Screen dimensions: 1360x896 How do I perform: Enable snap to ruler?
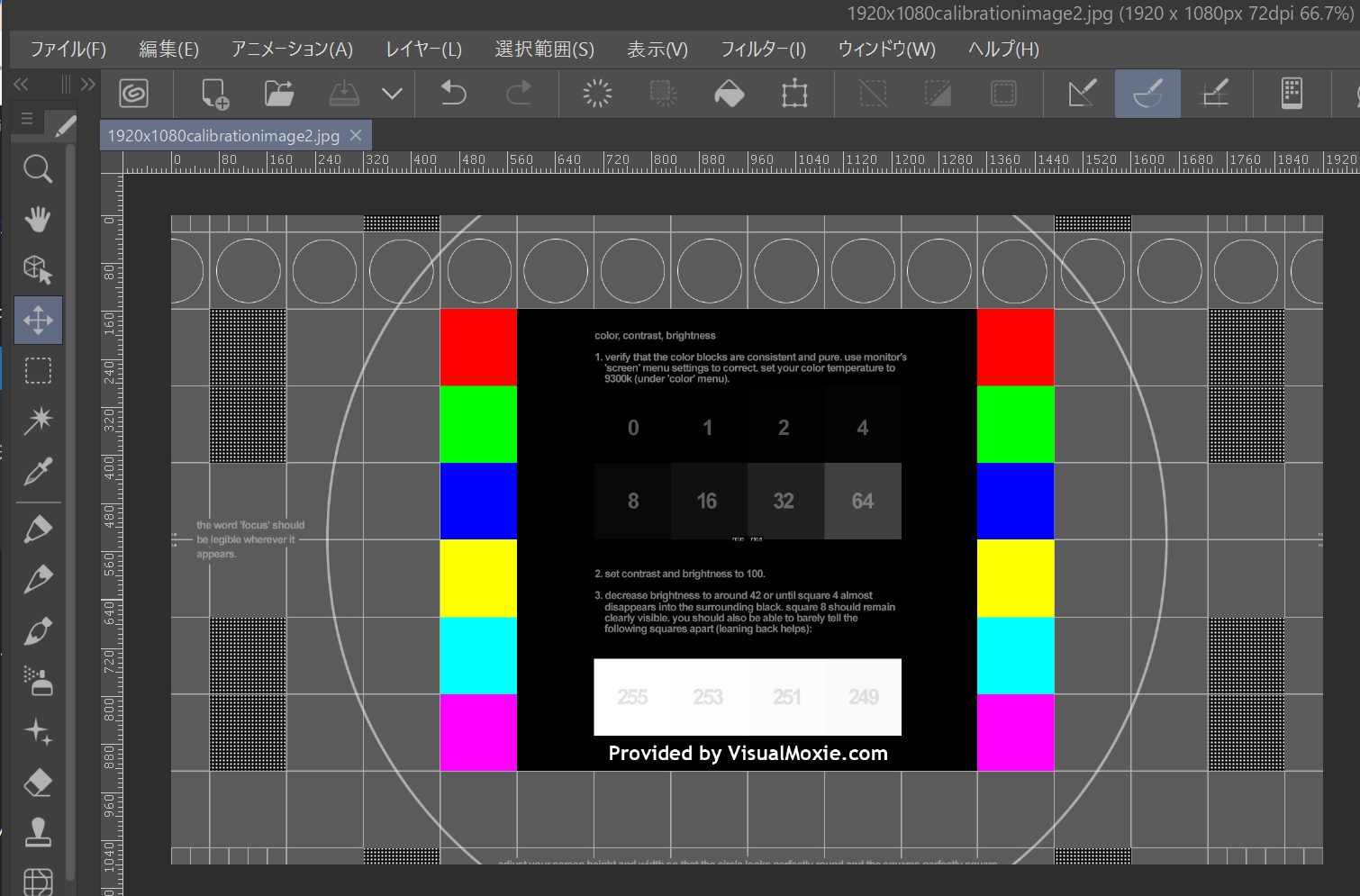[x=1082, y=94]
